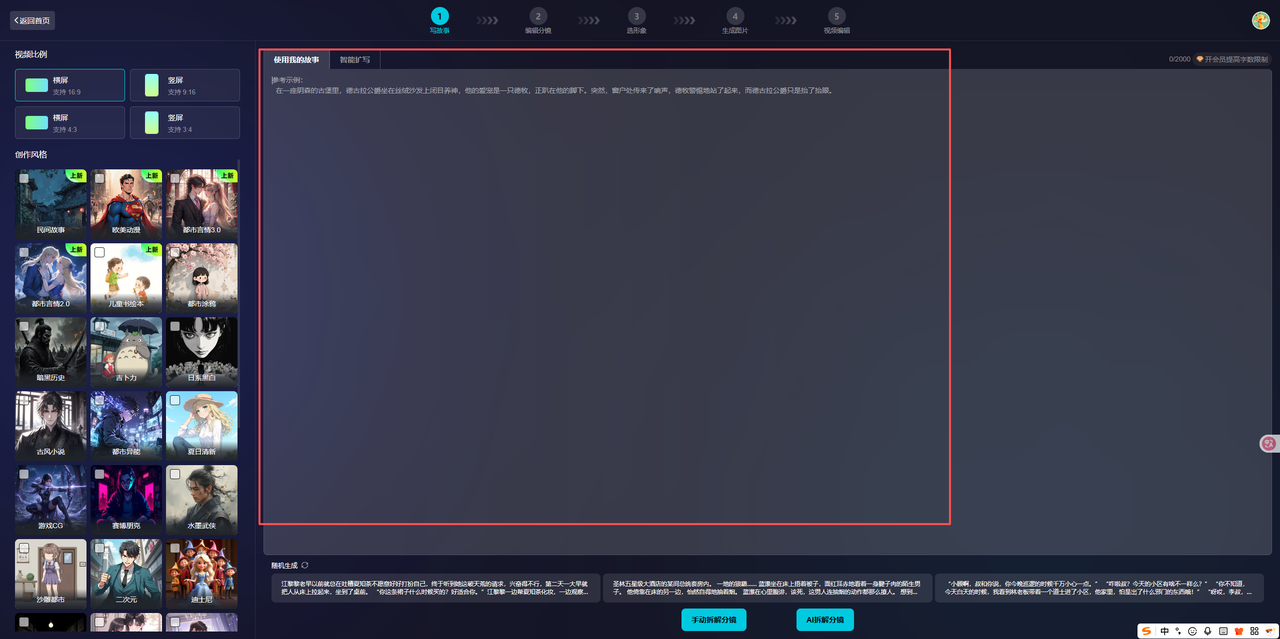Viewport: 1280px width, 639px height.
Task: Click the pink floating icon on the right edge
Action: (x=1269, y=443)
